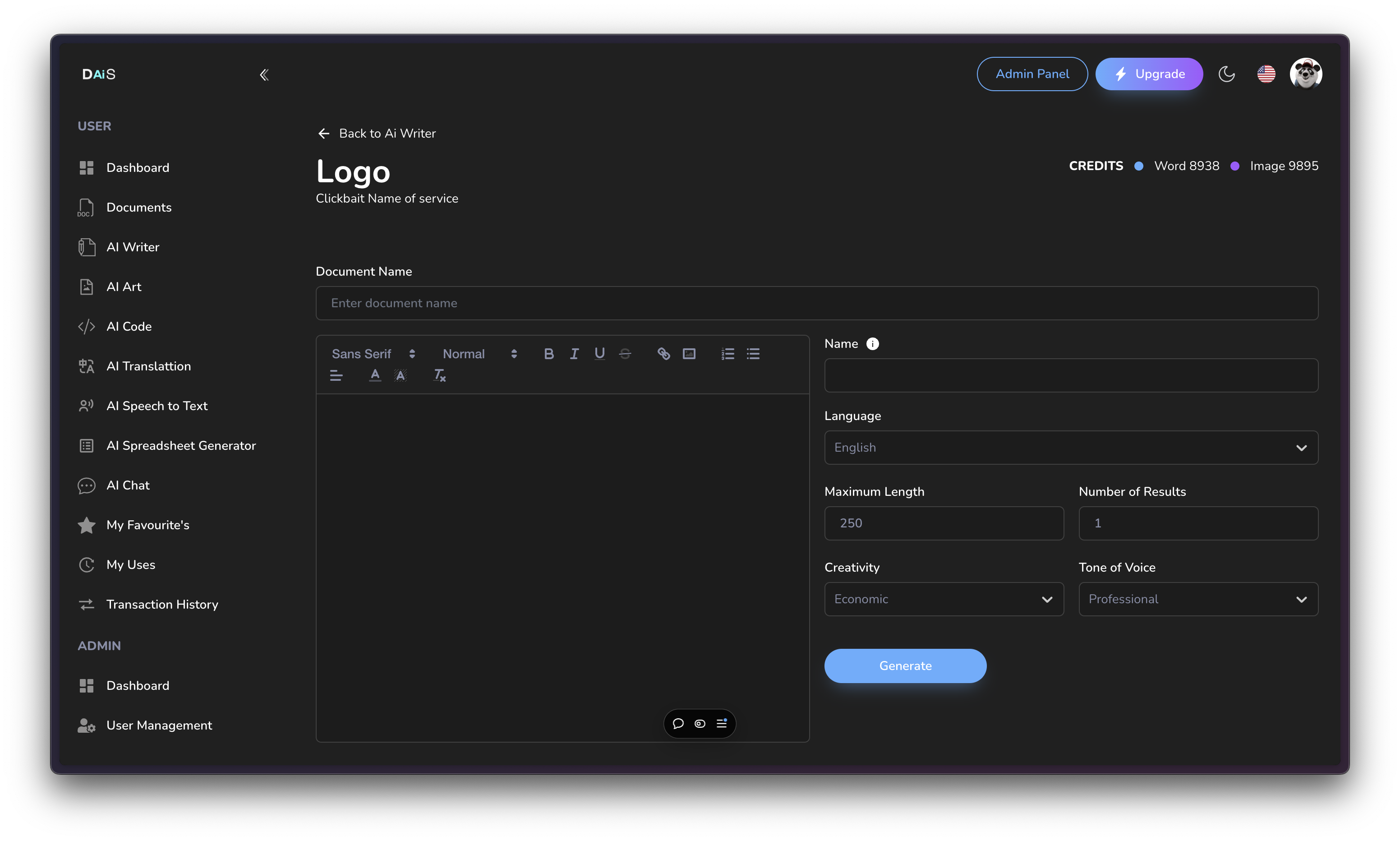Viewport: 1400px width, 841px height.
Task: Toggle italic formatting in editor toolbar
Action: 574,354
